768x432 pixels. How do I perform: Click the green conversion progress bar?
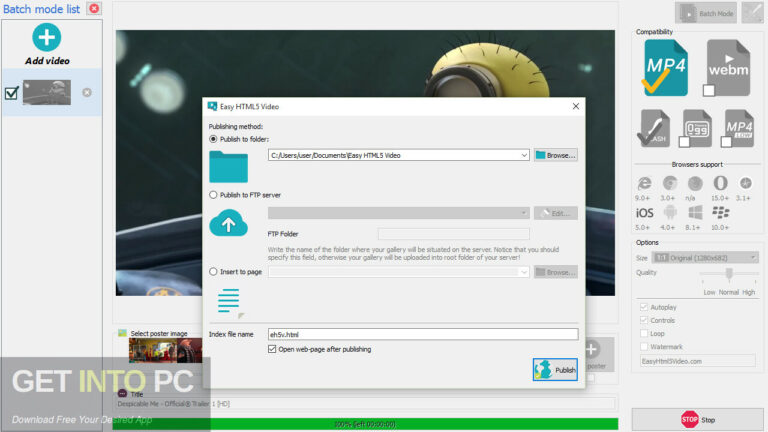(365, 424)
